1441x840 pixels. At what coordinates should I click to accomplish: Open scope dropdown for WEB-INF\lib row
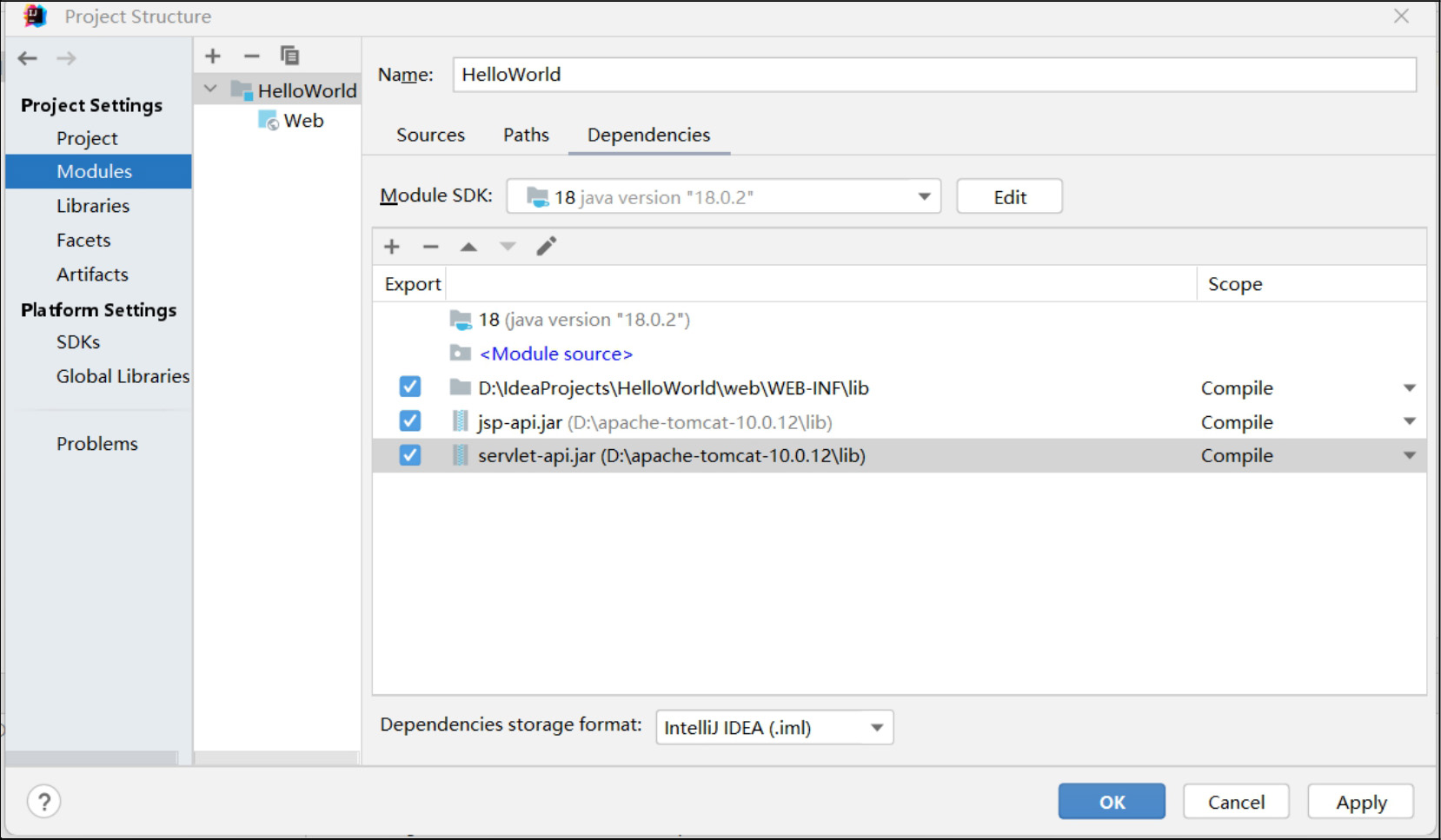coord(1410,387)
